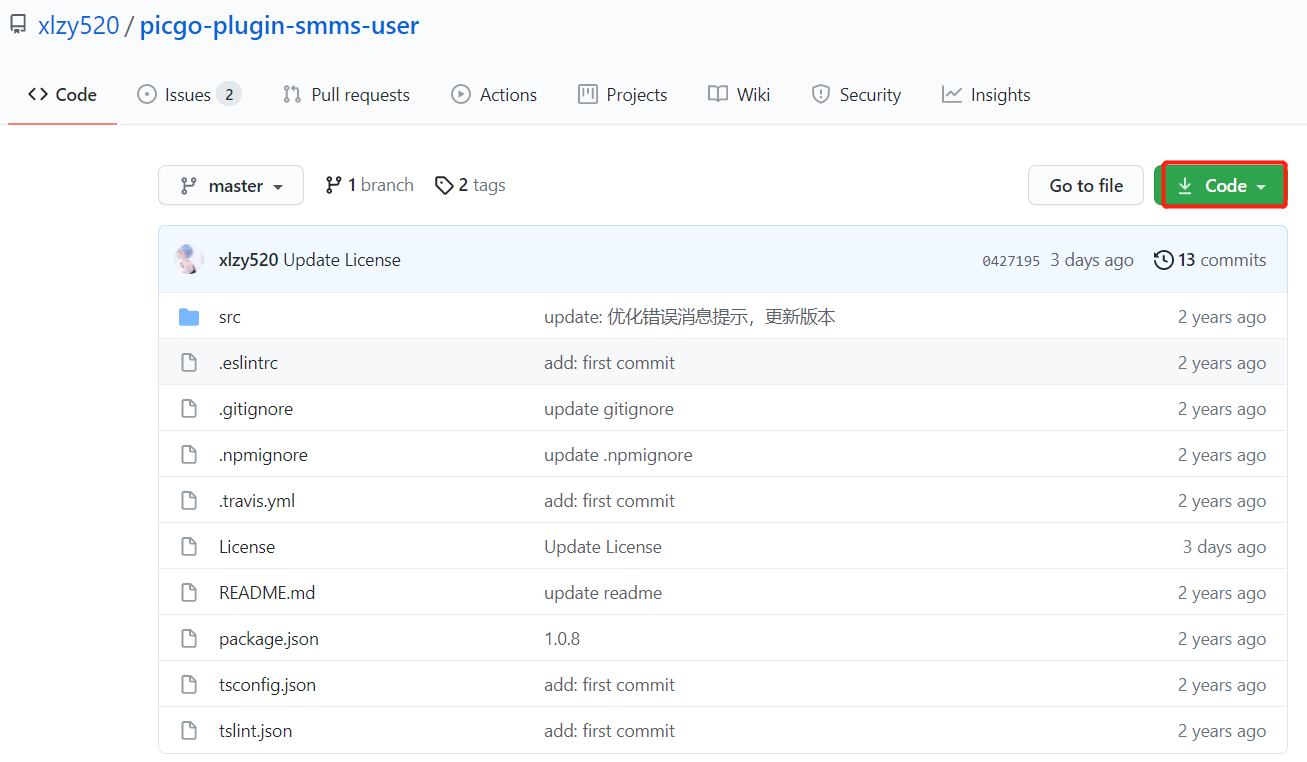Viewport: 1307px width, 762px height.
Task: Open Update License message in License row
Action: [603, 547]
